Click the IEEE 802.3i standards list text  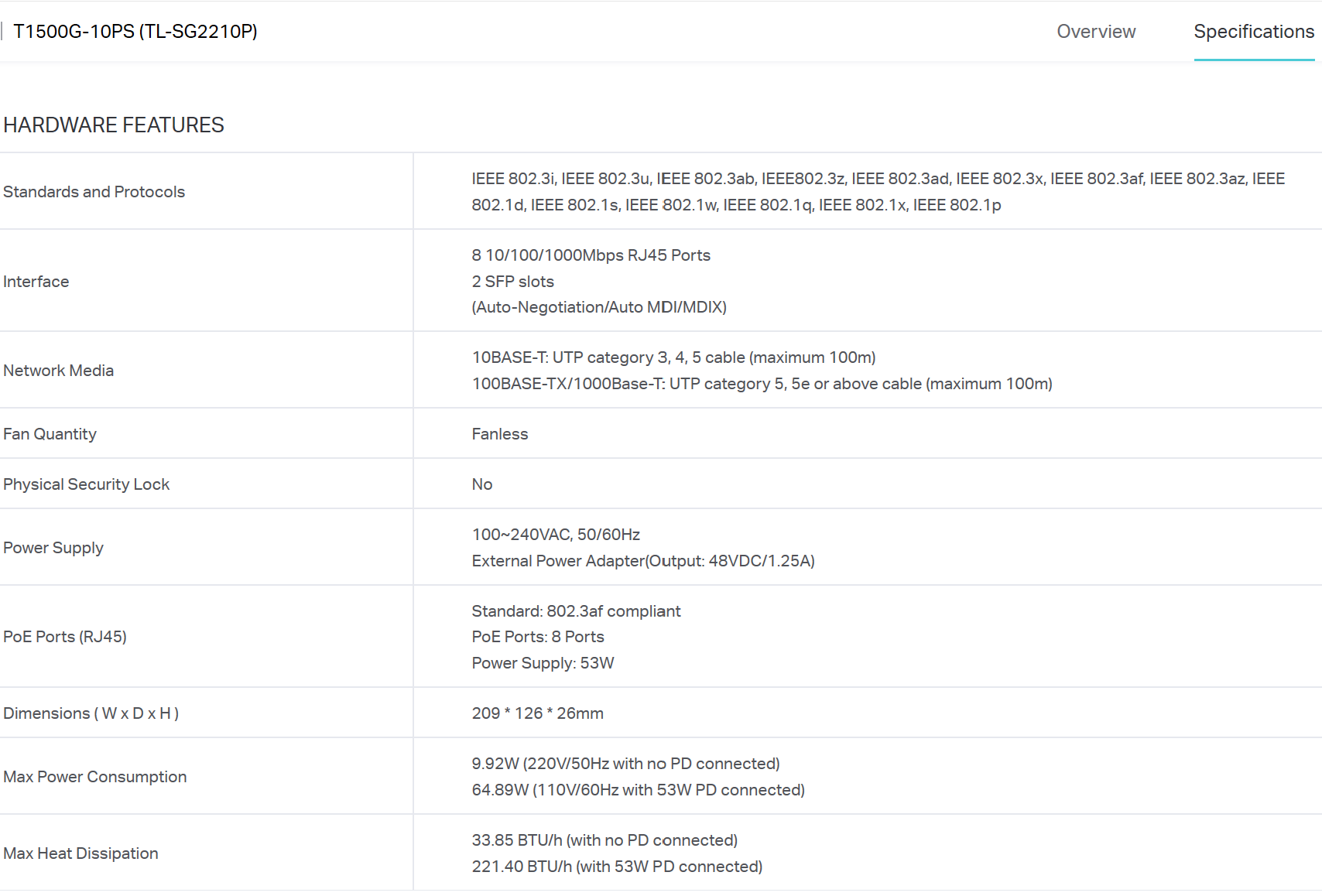coord(878,192)
